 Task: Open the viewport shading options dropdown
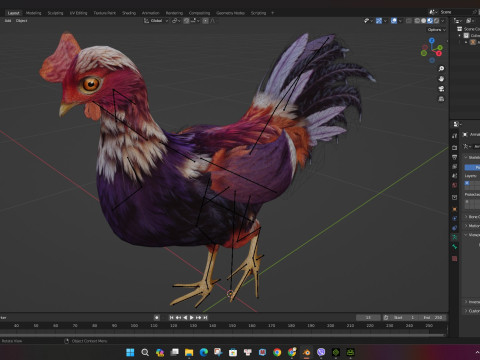[x=443, y=21]
